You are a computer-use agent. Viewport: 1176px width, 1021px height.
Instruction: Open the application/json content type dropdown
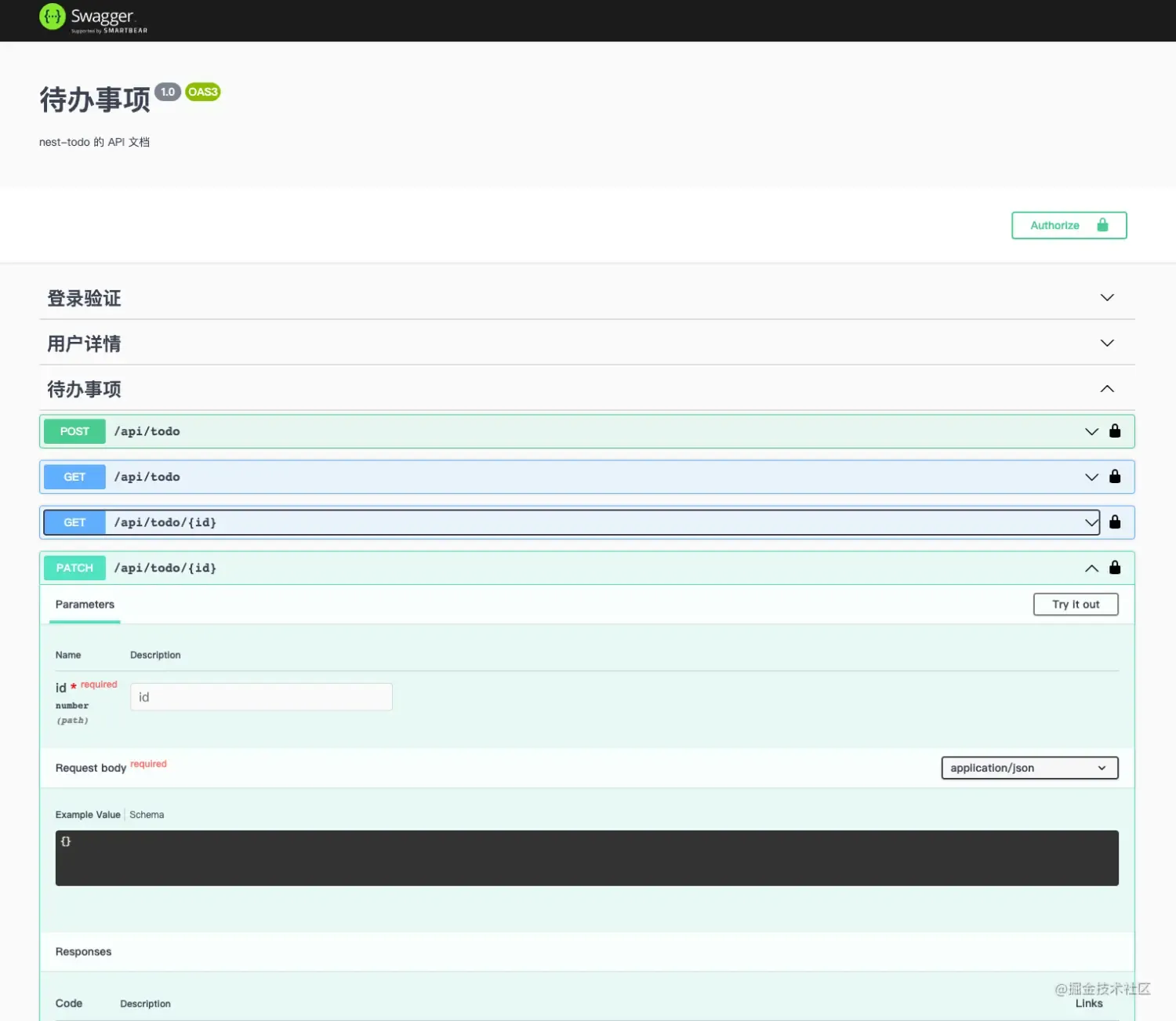point(1029,768)
